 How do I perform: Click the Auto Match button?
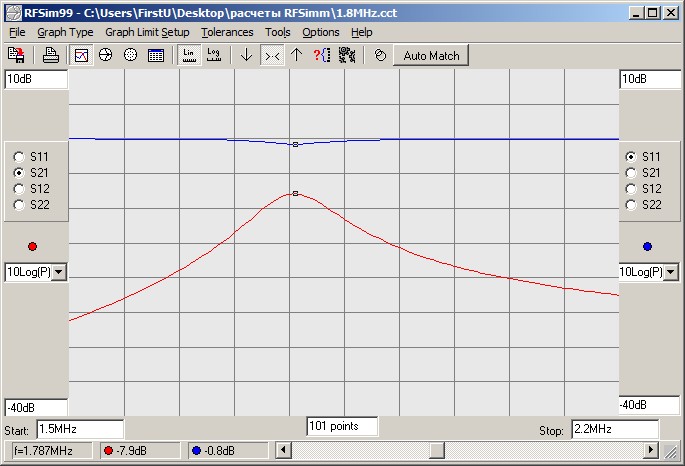point(431,55)
